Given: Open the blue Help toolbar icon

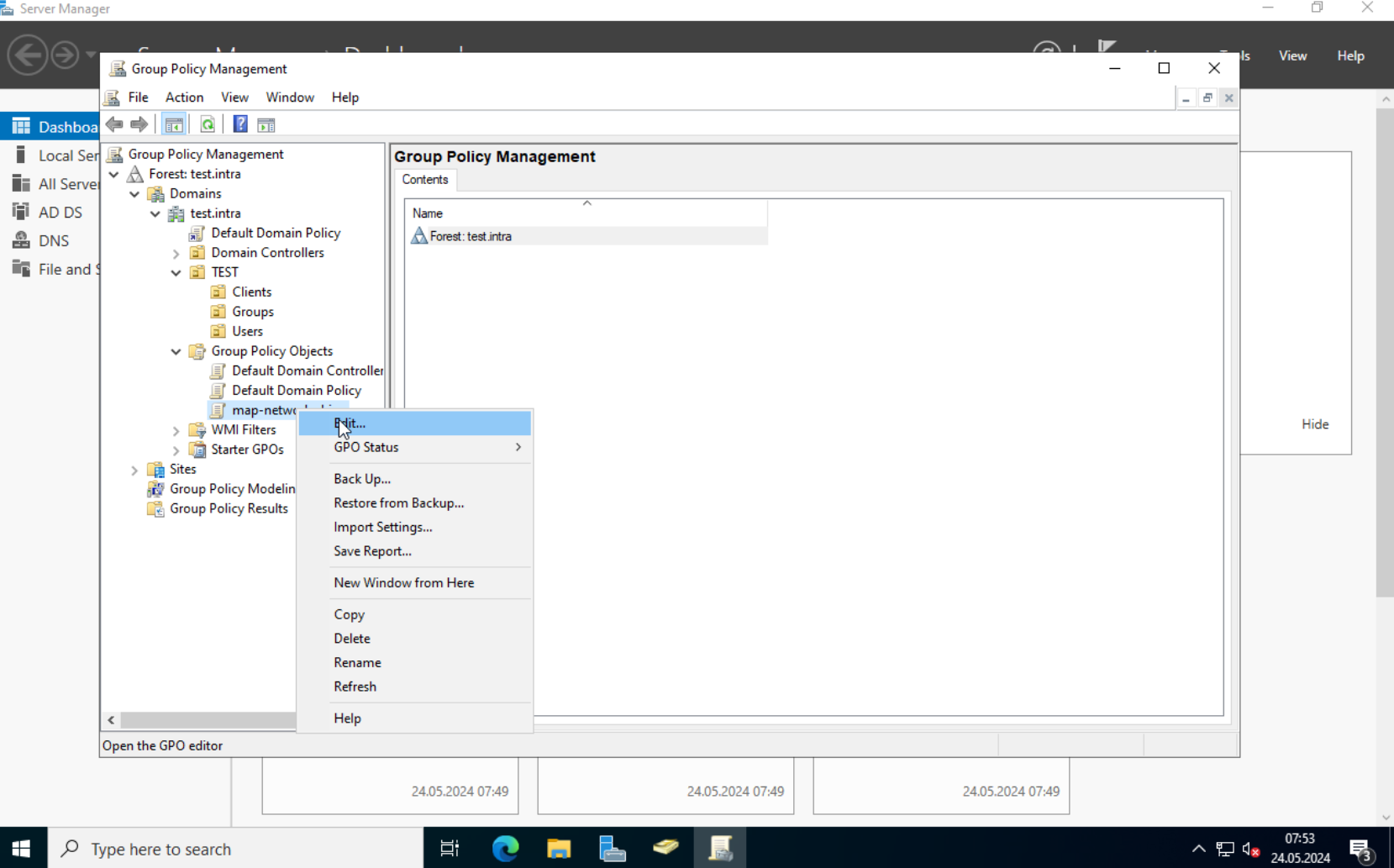Looking at the screenshot, I should tap(240, 124).
